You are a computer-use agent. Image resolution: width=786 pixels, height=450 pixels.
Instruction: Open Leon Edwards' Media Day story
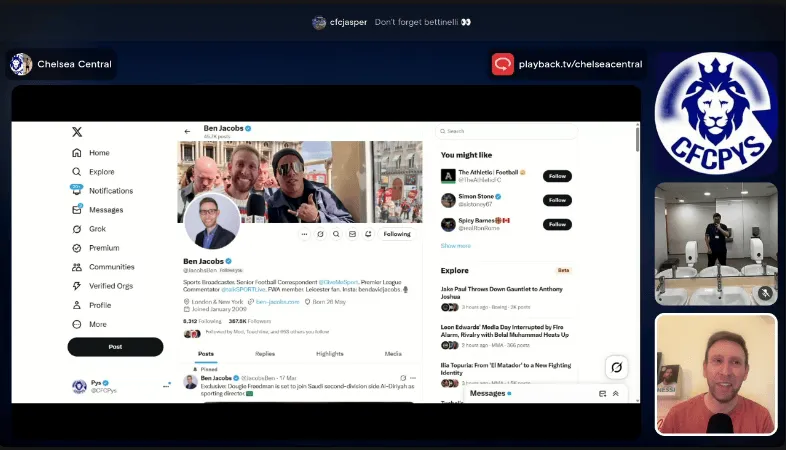(x=506, y=336)
